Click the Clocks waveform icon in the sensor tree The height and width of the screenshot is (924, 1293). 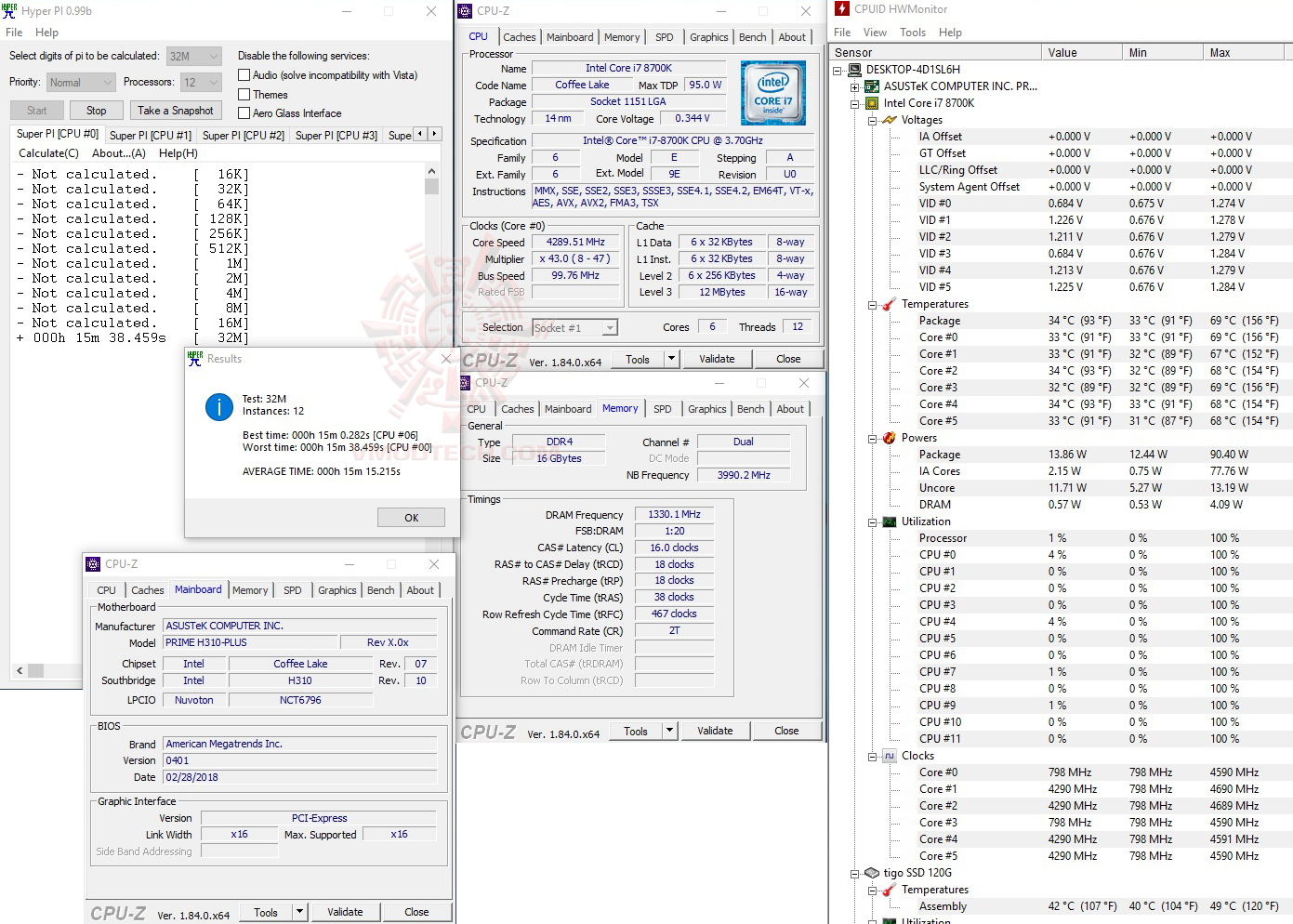[x=890, y=756]
